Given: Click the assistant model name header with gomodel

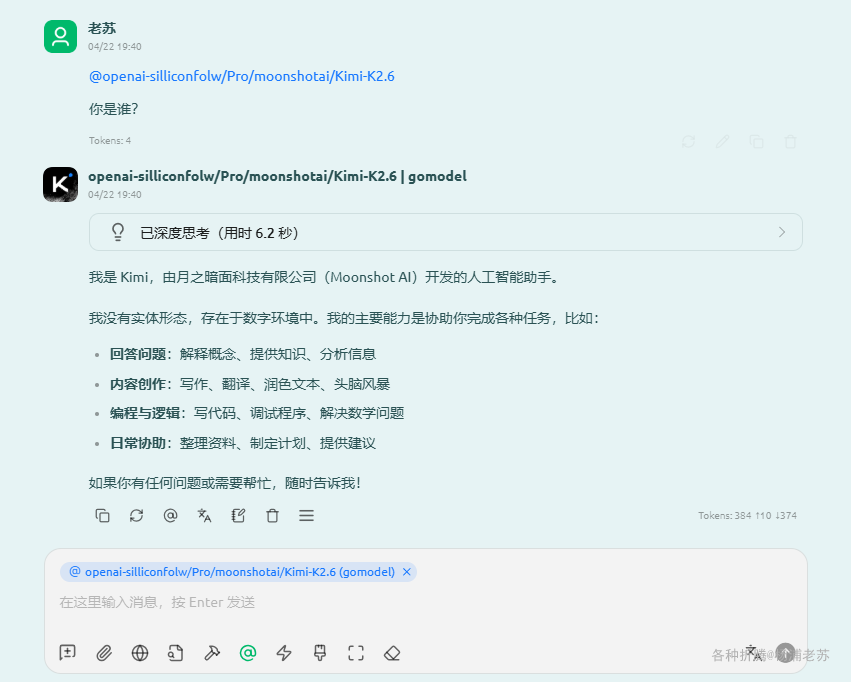Looking at the screenshot, I should 277,176.
